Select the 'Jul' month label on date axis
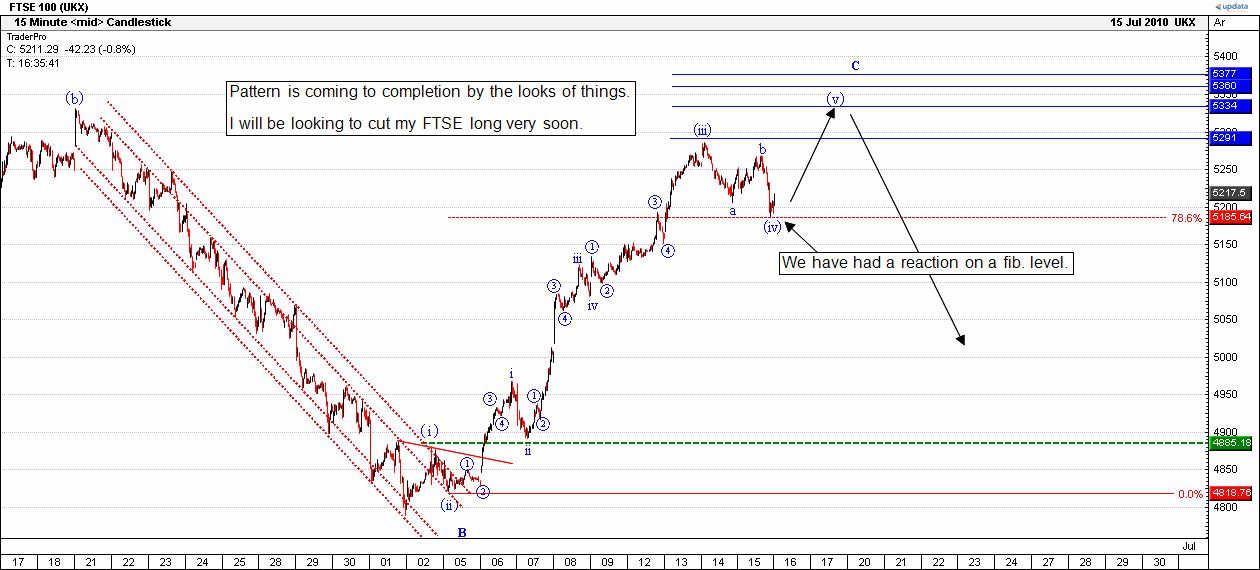Screen dimensions: 1260x570 coord(1188,546)
